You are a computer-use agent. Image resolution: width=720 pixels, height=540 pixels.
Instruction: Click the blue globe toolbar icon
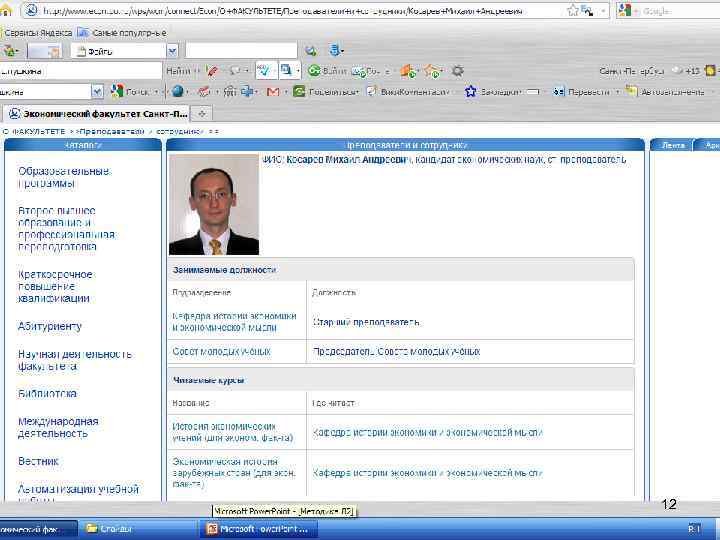coord(178,91)
